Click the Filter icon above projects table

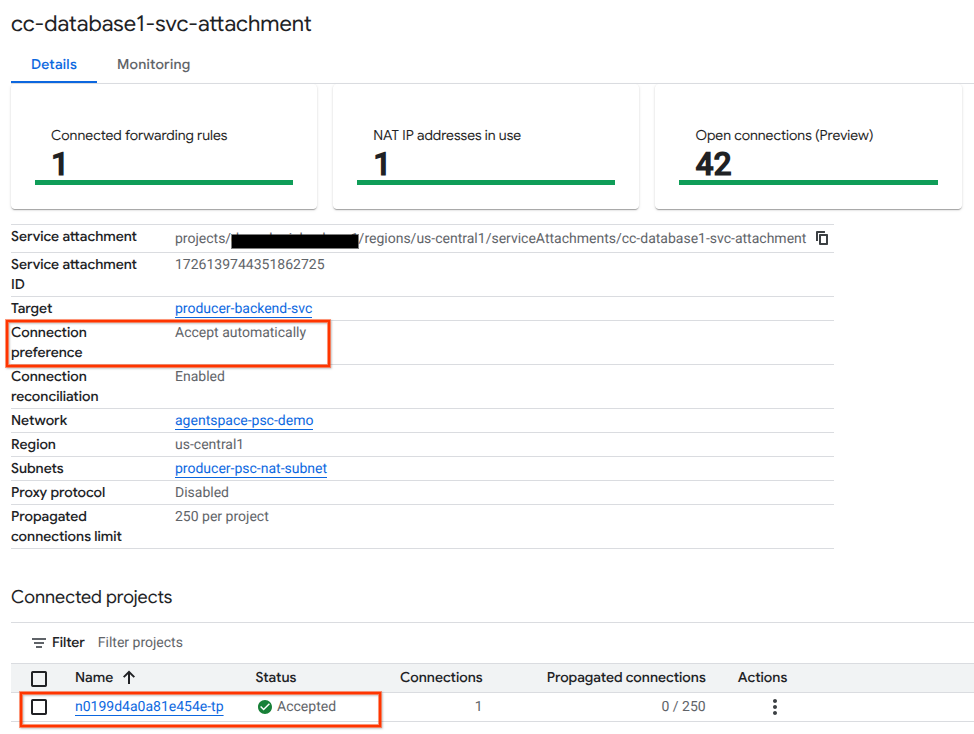39,643
